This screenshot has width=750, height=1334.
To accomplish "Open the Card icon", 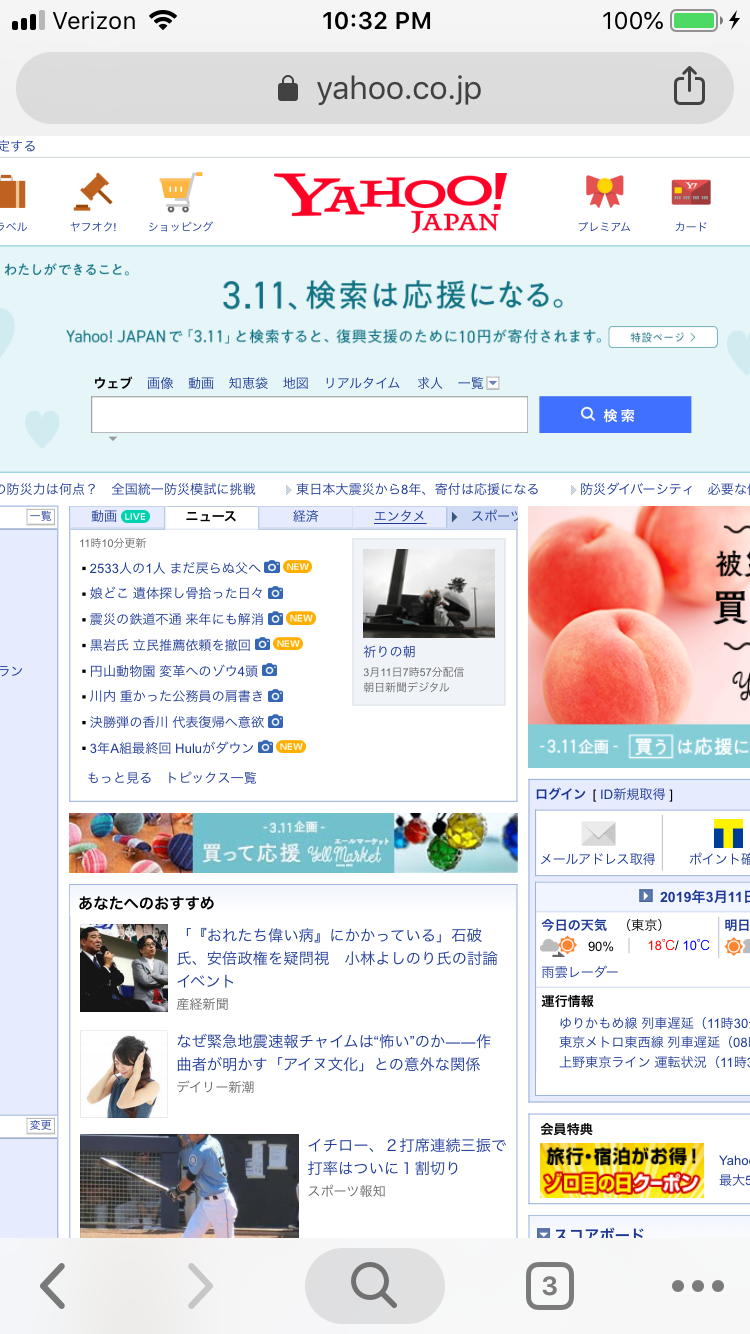I will (690, 191).
